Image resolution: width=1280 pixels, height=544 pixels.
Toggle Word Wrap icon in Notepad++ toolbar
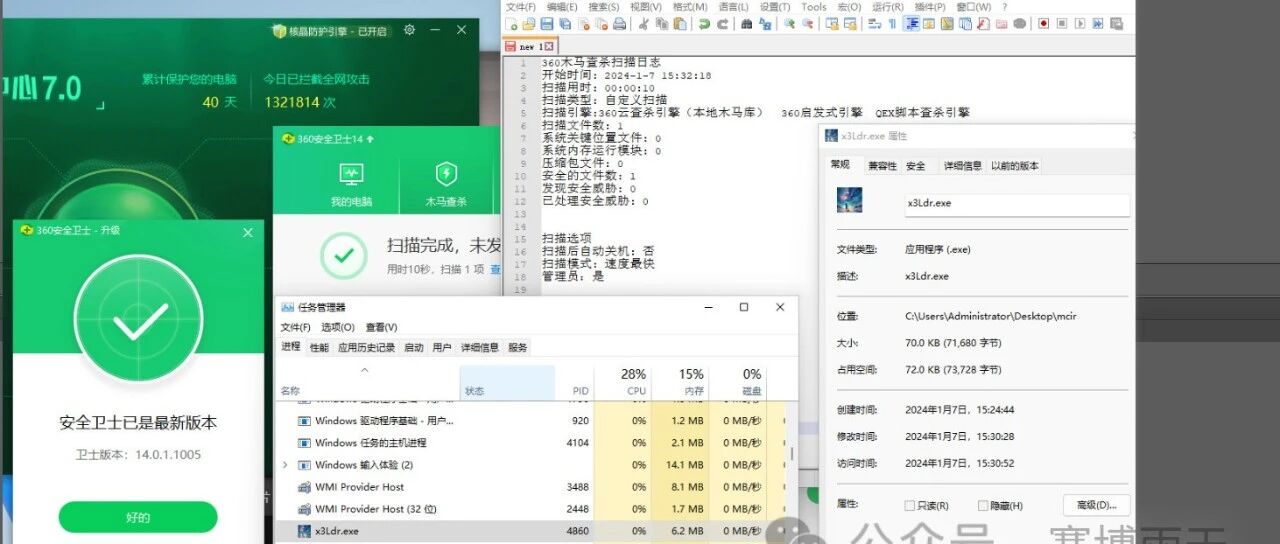point(875,23)
